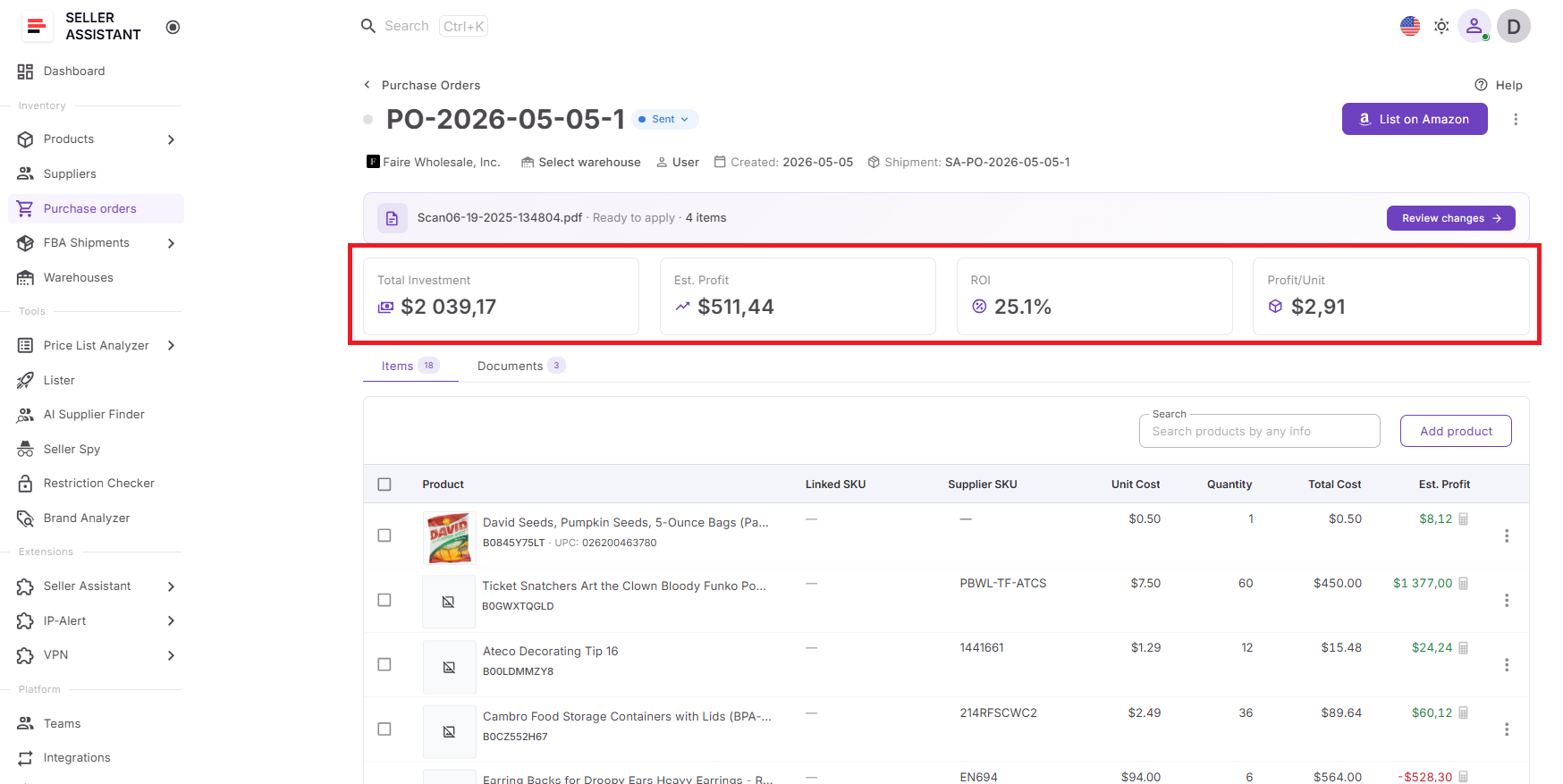The width and height of the screenshot is (1563, 784).
Task: Click the Help question mark icon
Action: [x=1481, y=85]
